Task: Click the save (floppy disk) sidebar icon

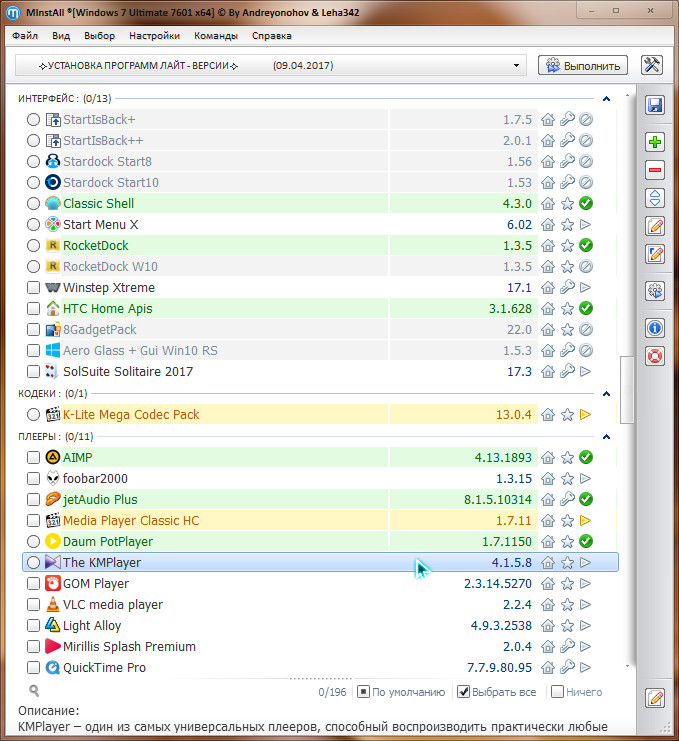Action: tap(655, 105)
